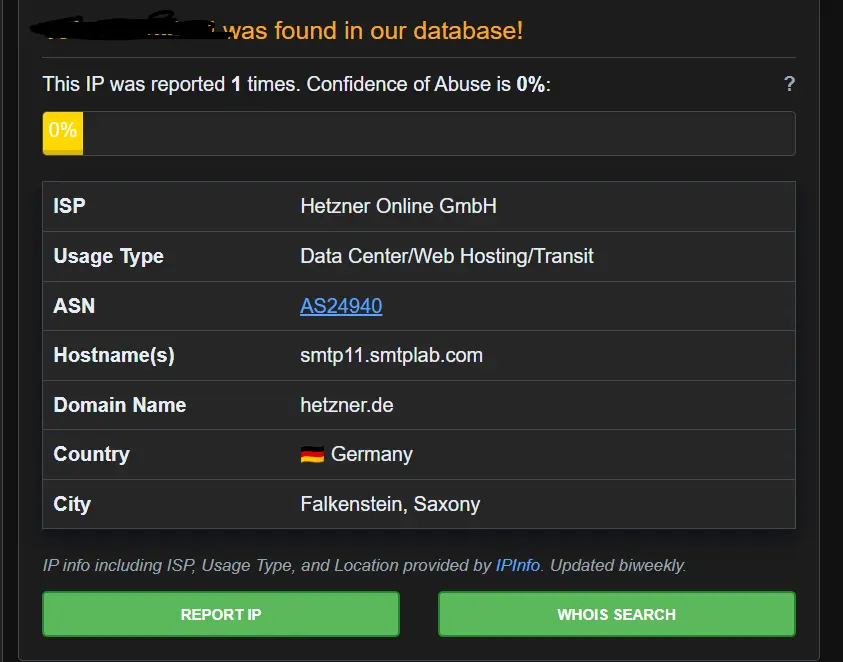843x662 pixels.
Task: Click the question mark help icon
Action: (790, 85)
